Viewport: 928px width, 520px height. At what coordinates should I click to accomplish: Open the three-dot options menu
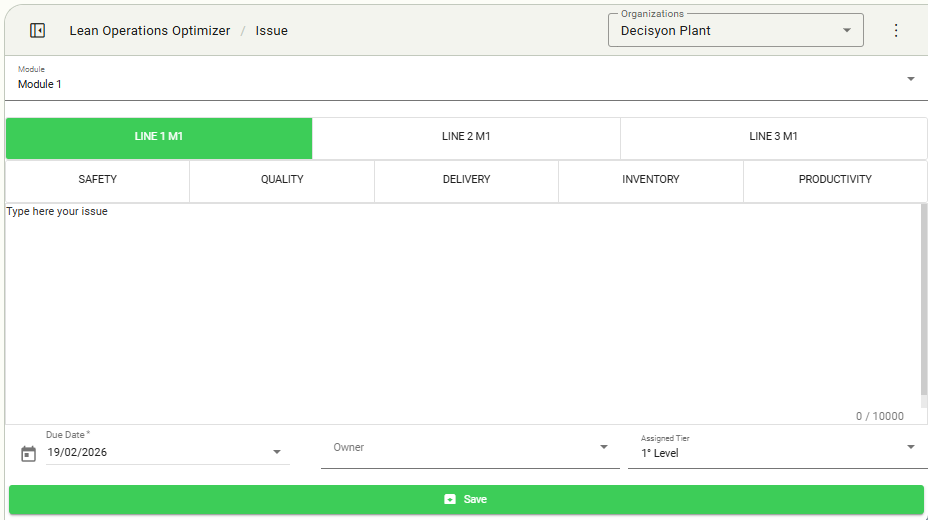(896, 31)
